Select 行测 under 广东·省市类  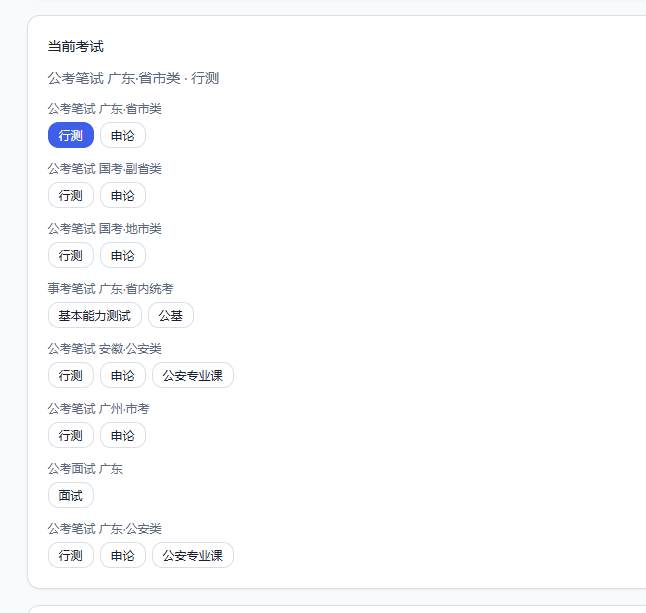[71, 135]
